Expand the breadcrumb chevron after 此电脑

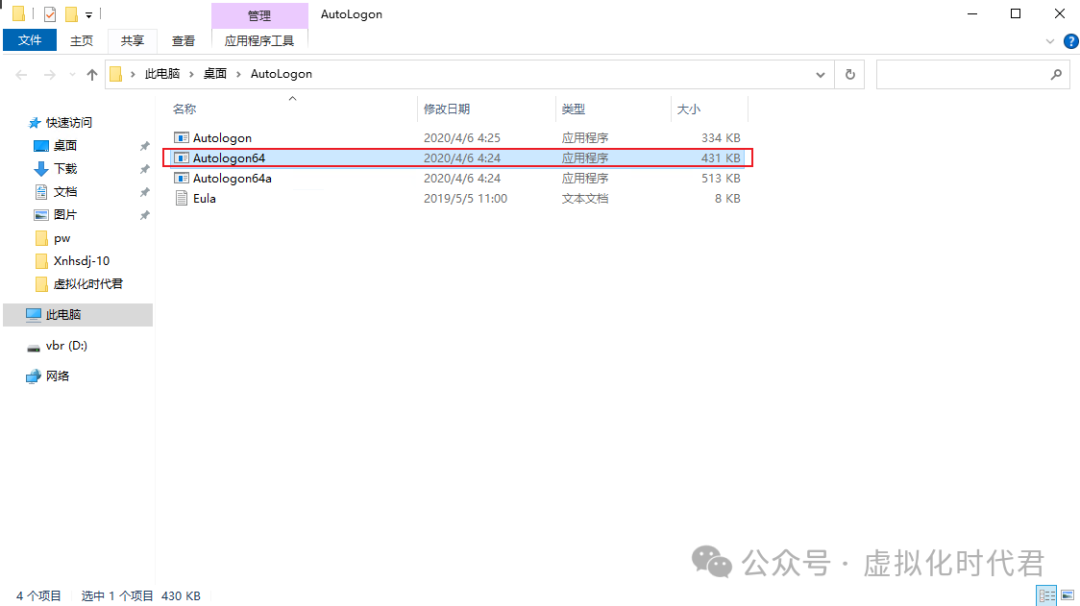[191, 74]
